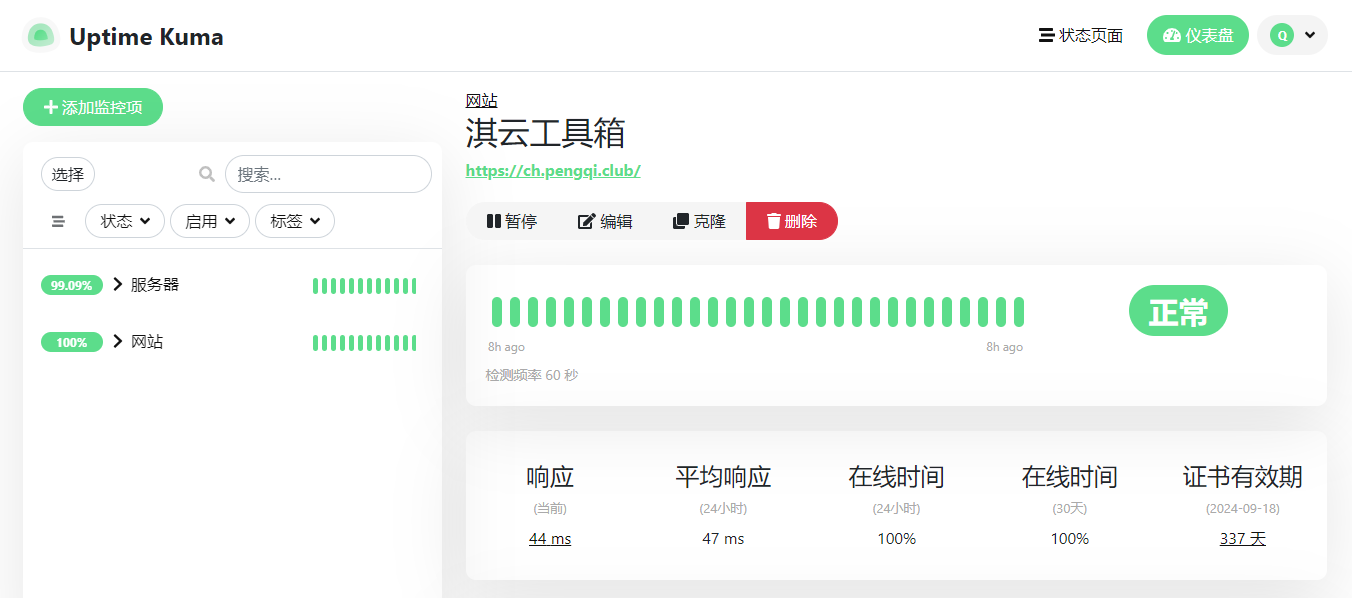Click the 证书有效期 heading
This screenshot has height=598, width=1352.
pos(1243,476)
